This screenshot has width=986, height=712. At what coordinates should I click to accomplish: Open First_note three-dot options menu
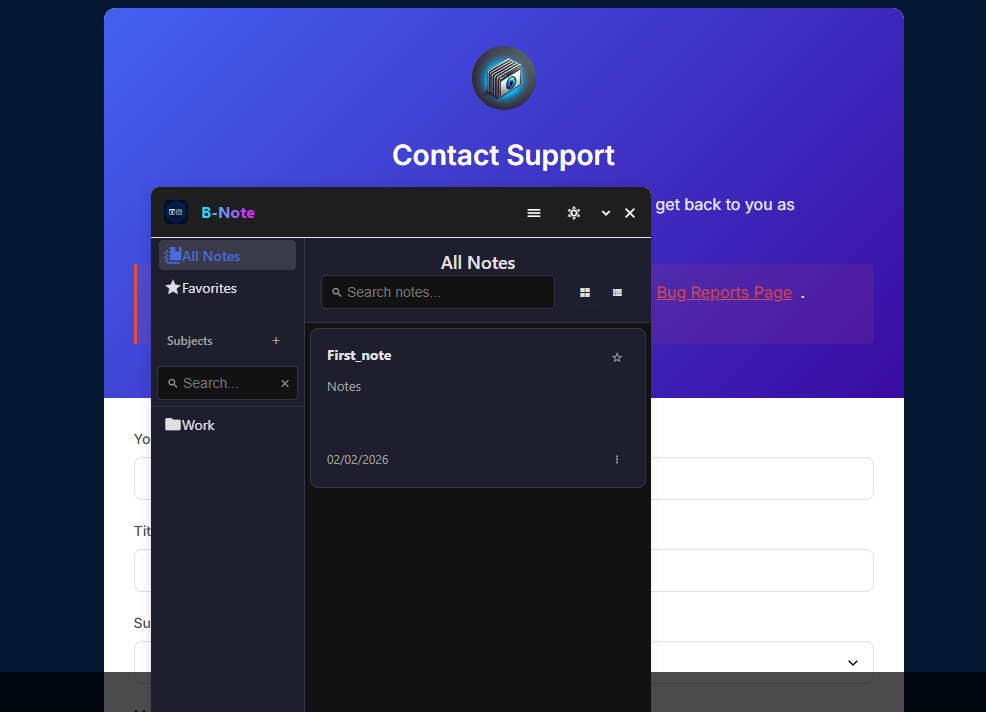(x=617, y=460)
